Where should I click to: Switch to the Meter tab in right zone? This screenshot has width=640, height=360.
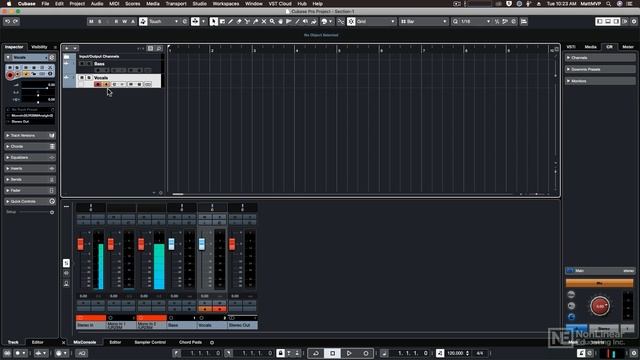click(x=628, y=47)
